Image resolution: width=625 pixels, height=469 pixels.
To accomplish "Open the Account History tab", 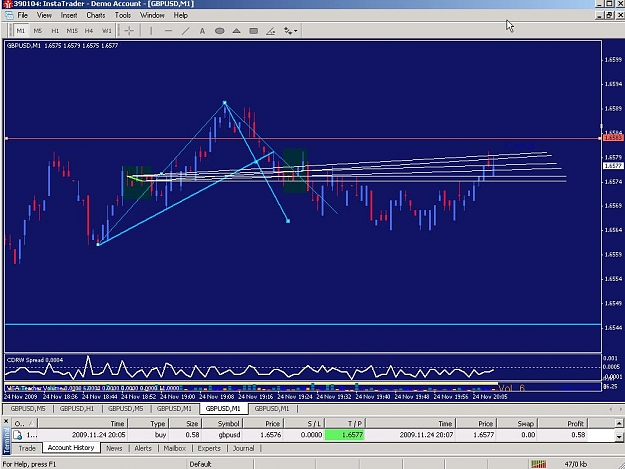I will [x=71, y=448].
